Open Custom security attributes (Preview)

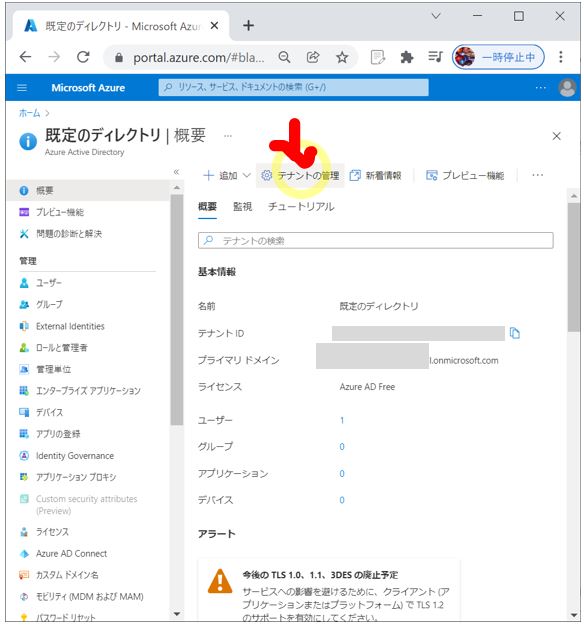79,505
